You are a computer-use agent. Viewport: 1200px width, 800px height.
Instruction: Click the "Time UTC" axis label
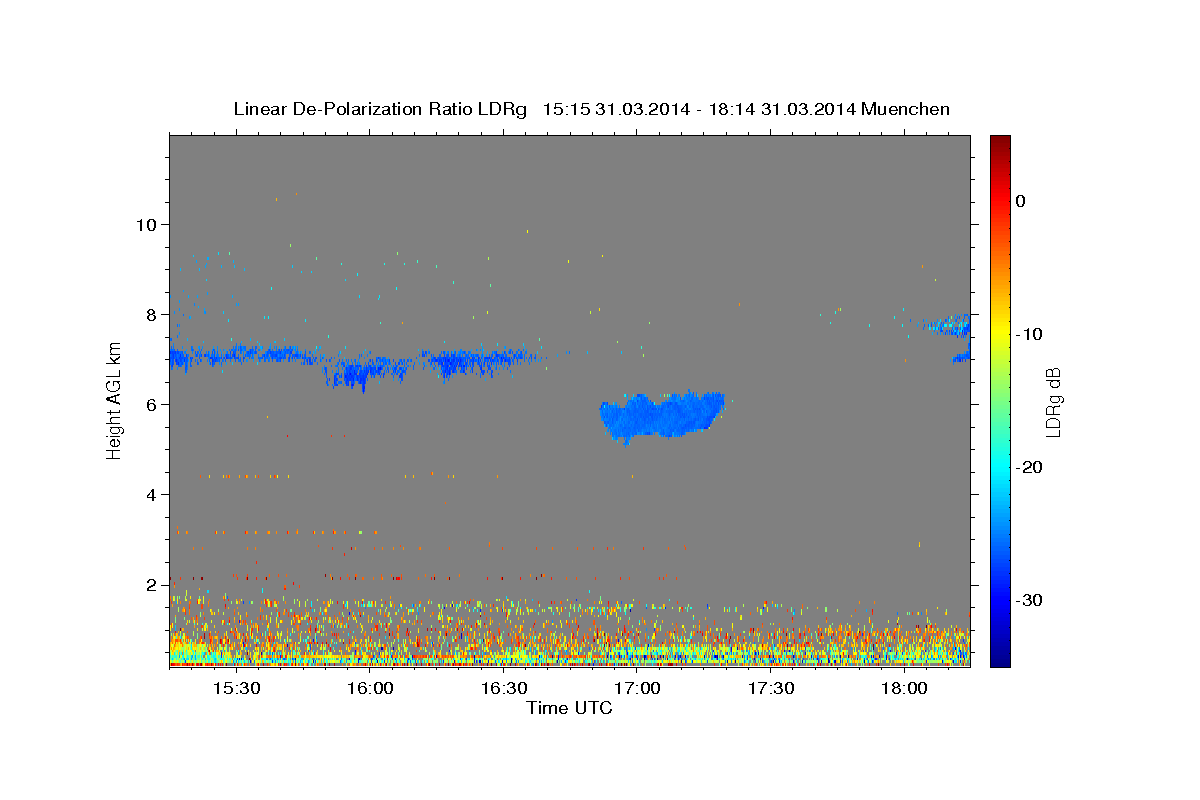tap(569, 708)
